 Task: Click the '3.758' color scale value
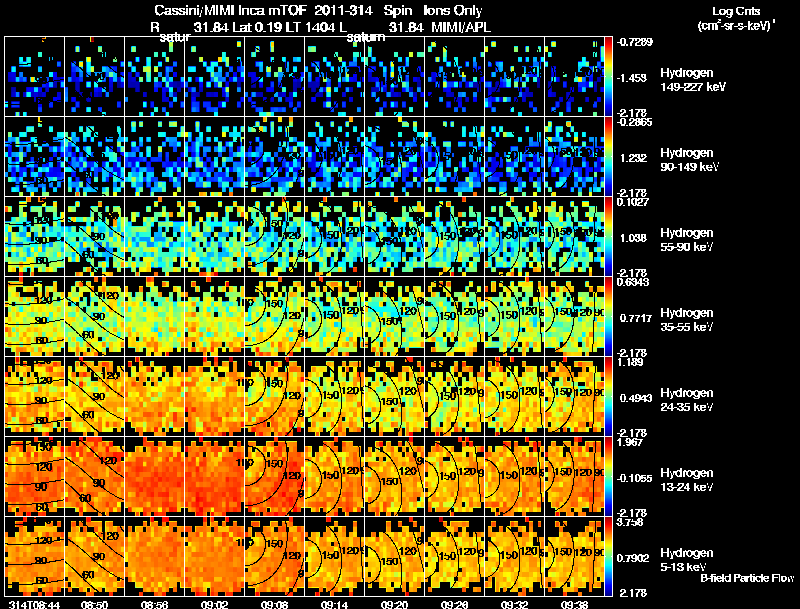pos(630,523)
